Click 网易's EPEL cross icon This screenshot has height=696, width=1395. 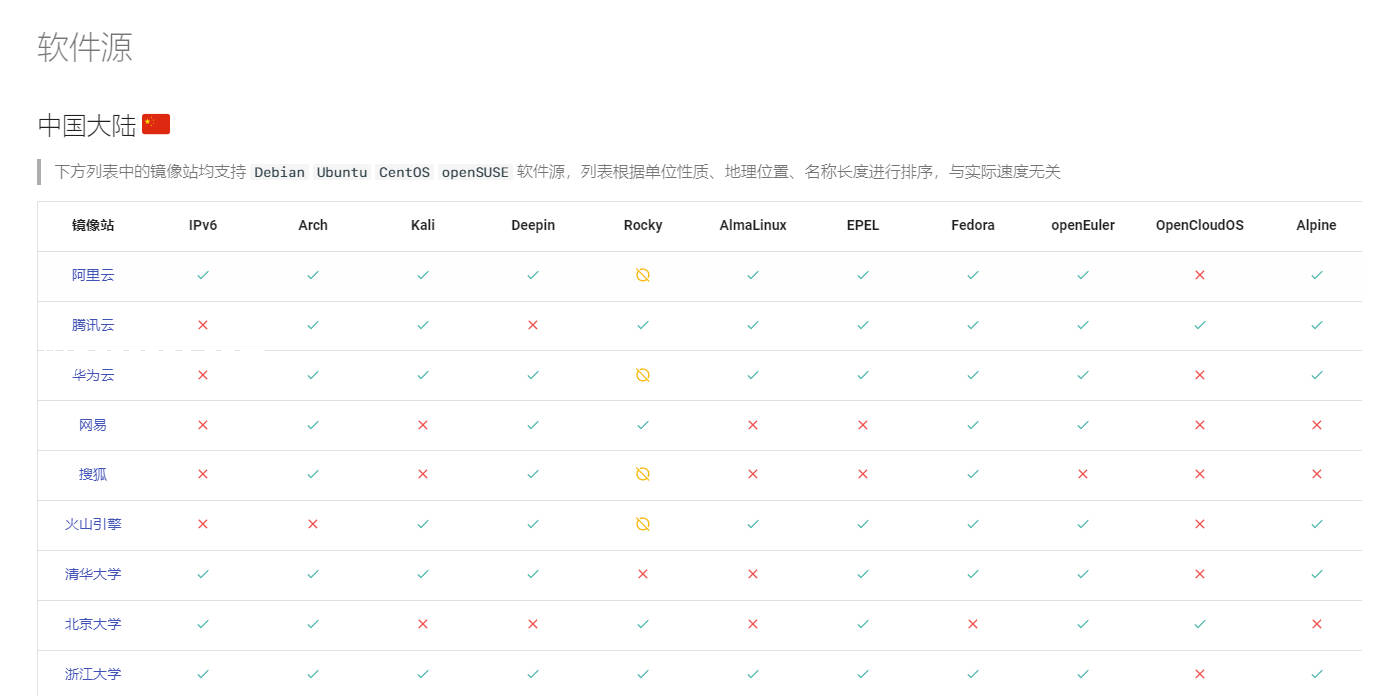(863, 425)
